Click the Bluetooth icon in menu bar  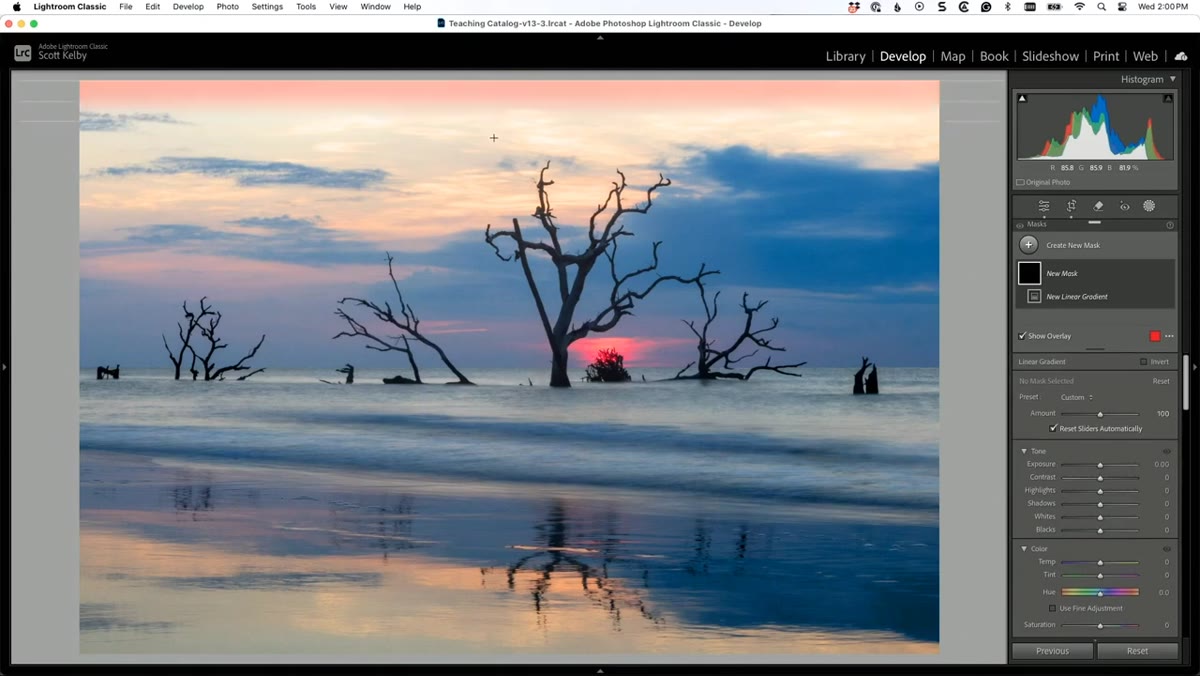click(x=1007, y=7)
